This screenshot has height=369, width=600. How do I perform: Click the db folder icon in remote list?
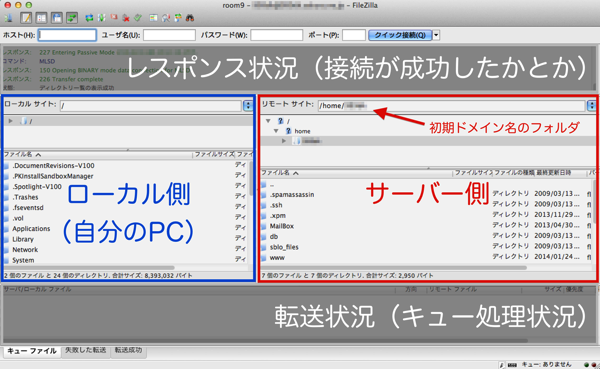(x=264, y=237)
